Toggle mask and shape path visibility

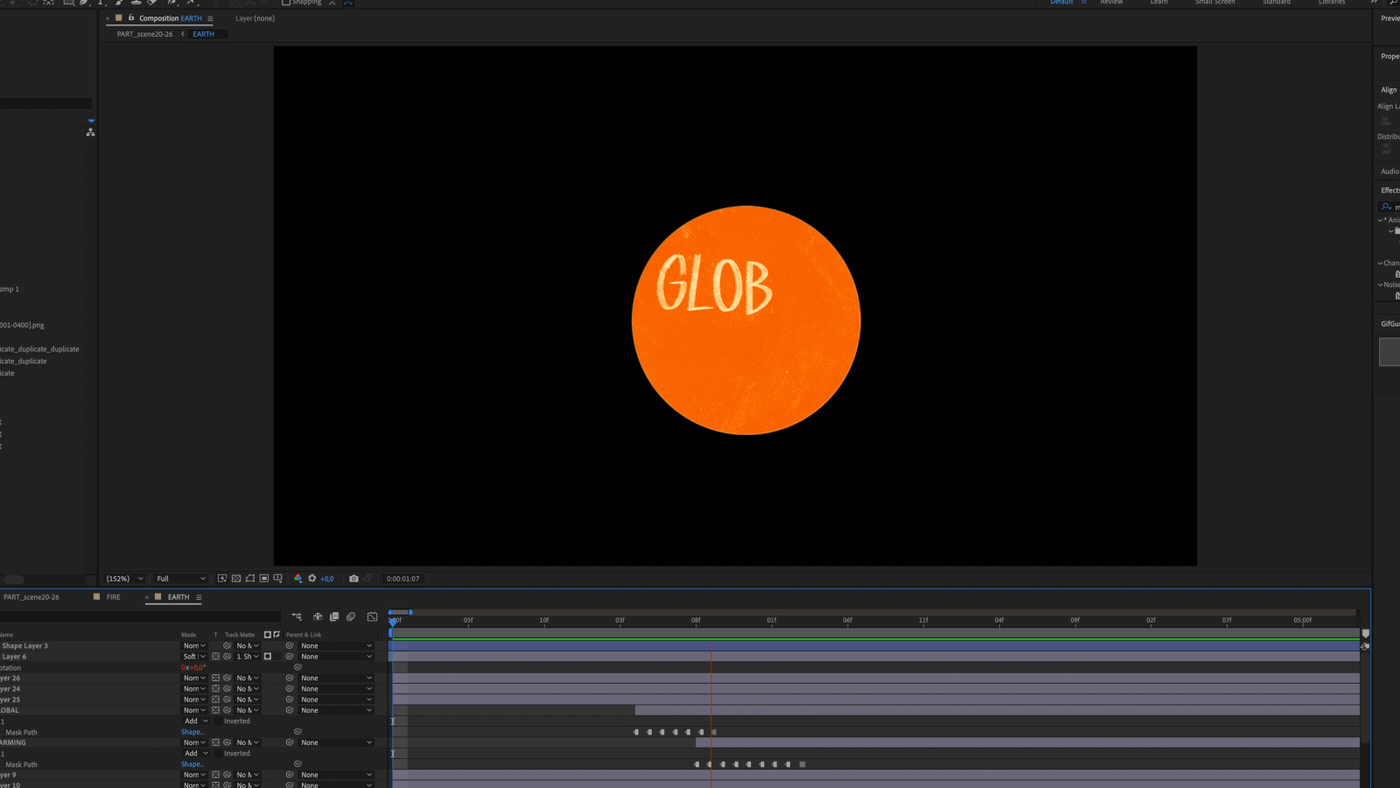click(250, 578)
